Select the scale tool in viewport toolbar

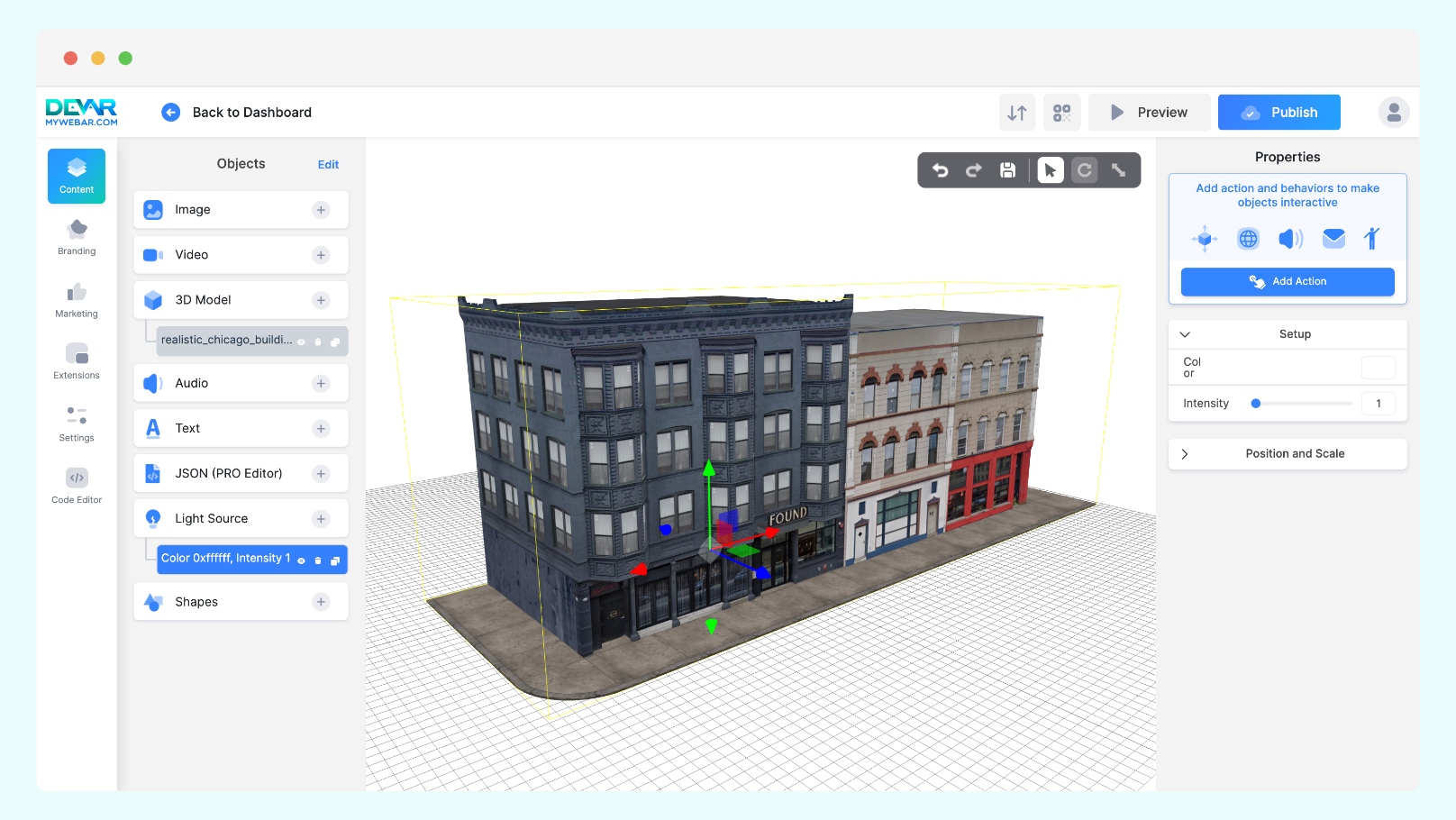tap(1118, 170)
